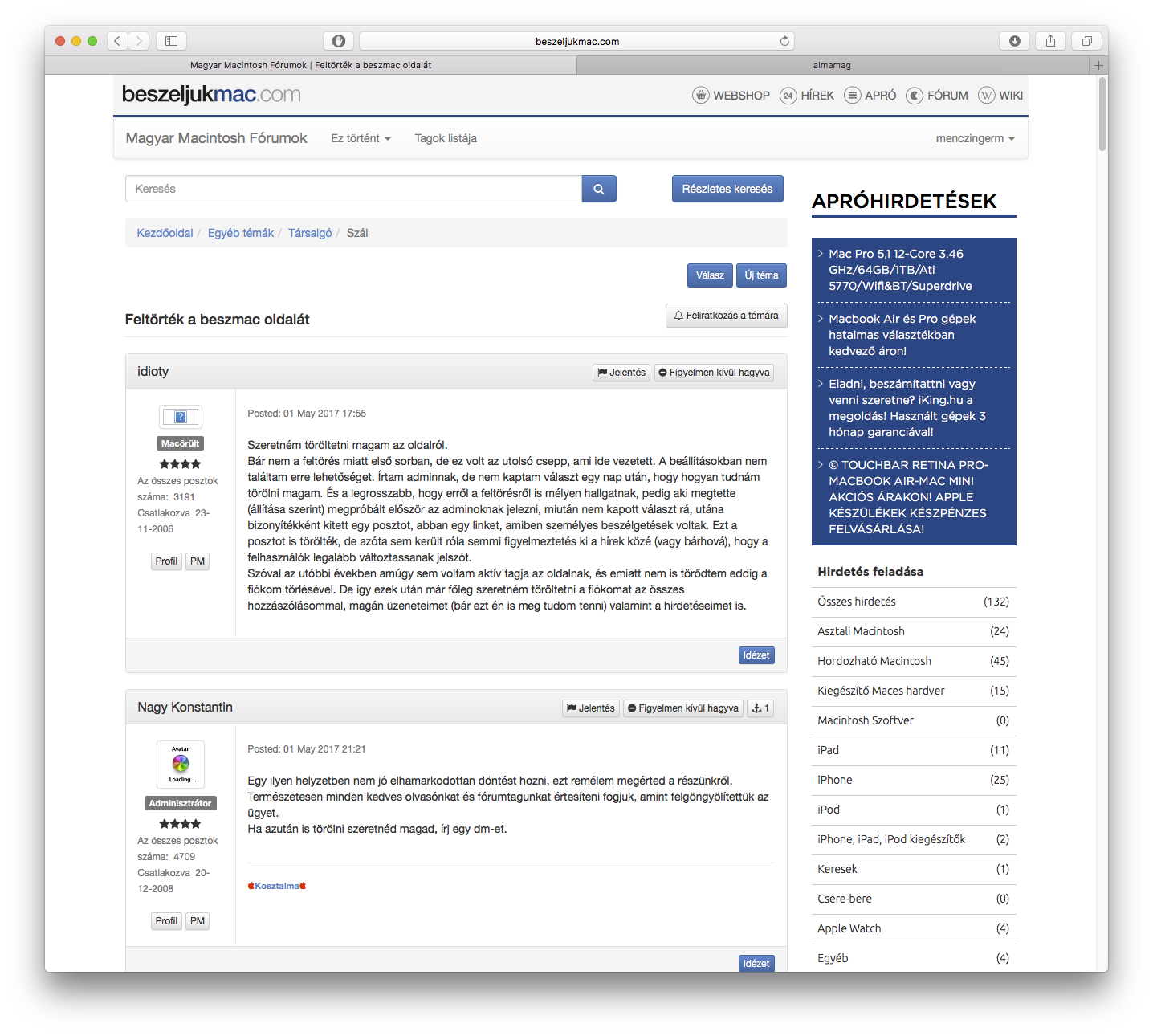
Task: Open the Safari share icon
Action: click(x=1050, y=41)
